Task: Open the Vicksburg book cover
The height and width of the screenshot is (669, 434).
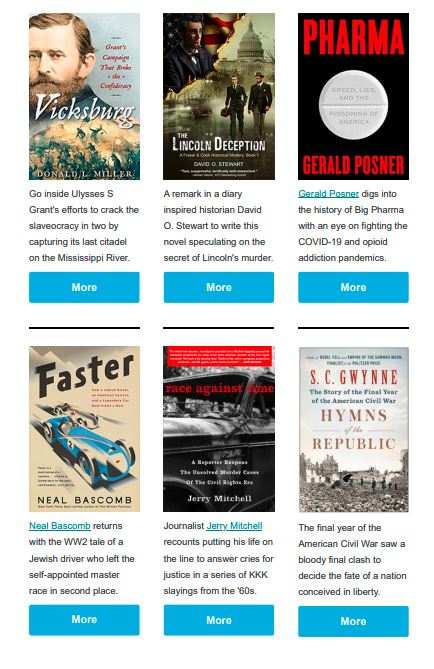Action: click(x=84, y=96)
